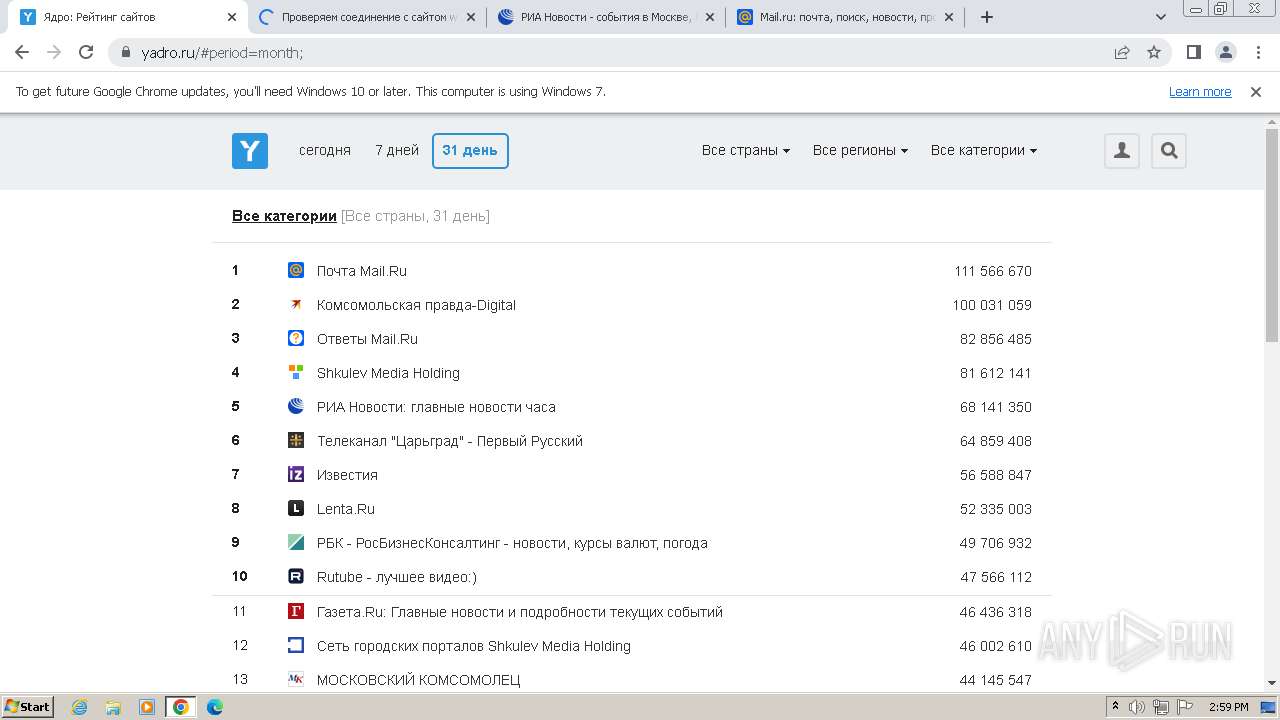1280x720 pixels.
Task: Click the Start button
Action: click(x=28, y=706)
